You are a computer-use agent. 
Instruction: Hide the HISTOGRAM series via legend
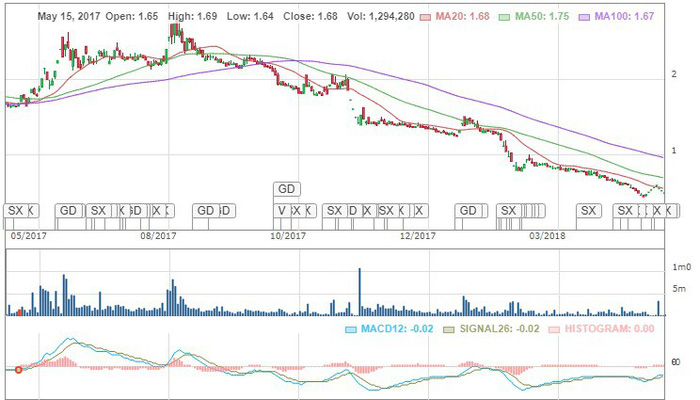click(x=605, y=328)
